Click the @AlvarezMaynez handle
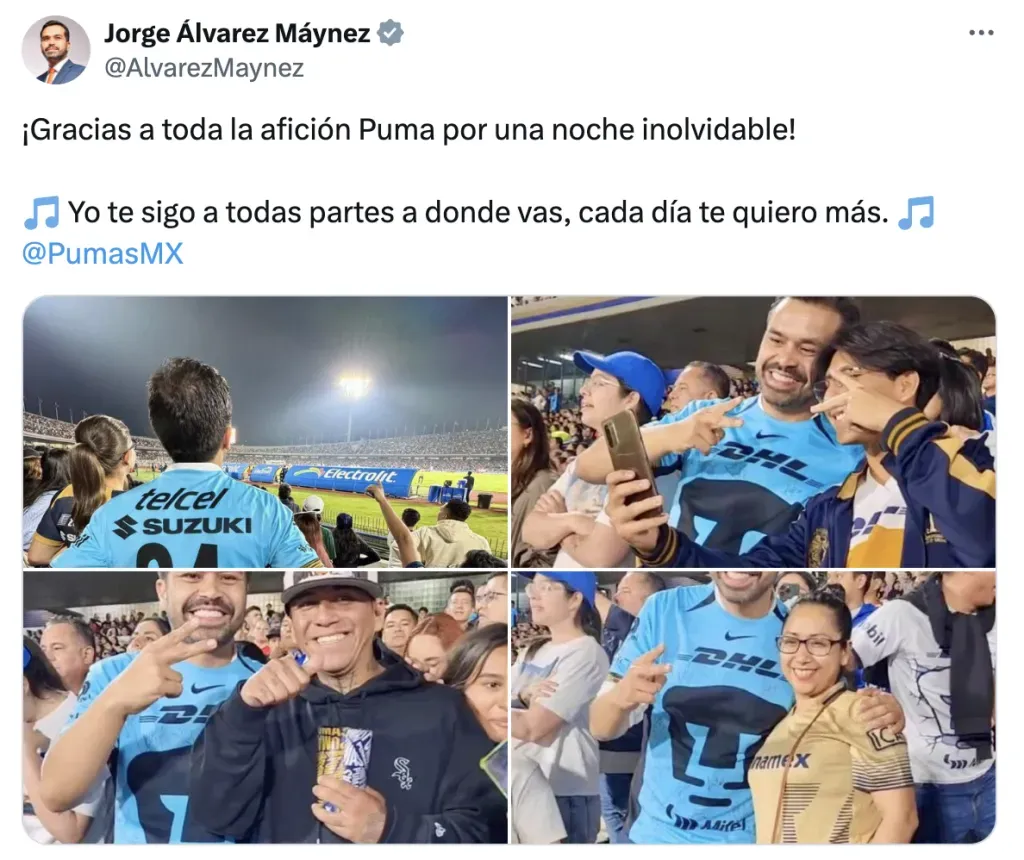 click(204, 67)
